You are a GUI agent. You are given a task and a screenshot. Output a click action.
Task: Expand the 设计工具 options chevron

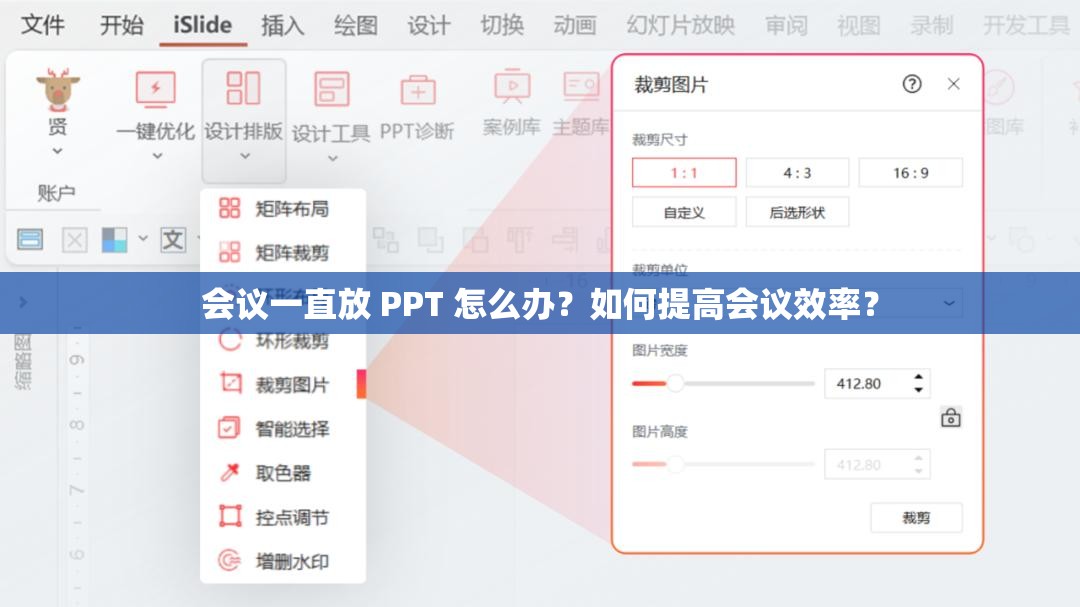click(332, 155)
